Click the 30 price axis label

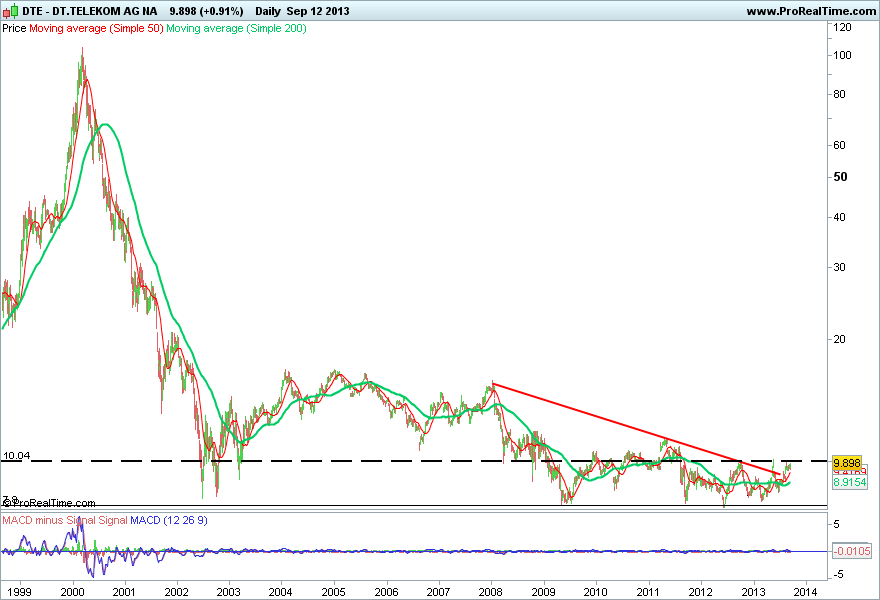coord(840,267)
